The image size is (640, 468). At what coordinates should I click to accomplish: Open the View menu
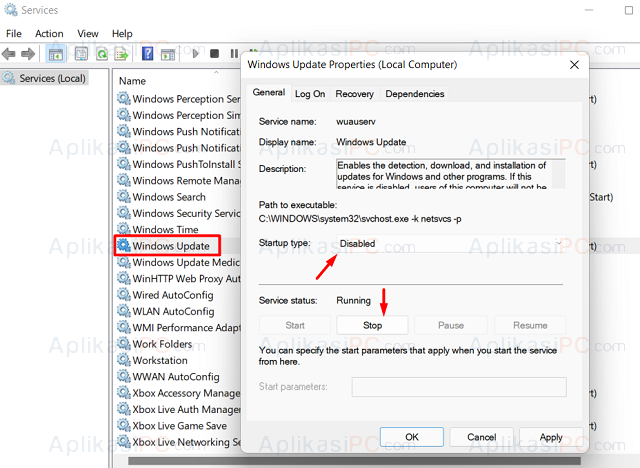click(88, 33)
